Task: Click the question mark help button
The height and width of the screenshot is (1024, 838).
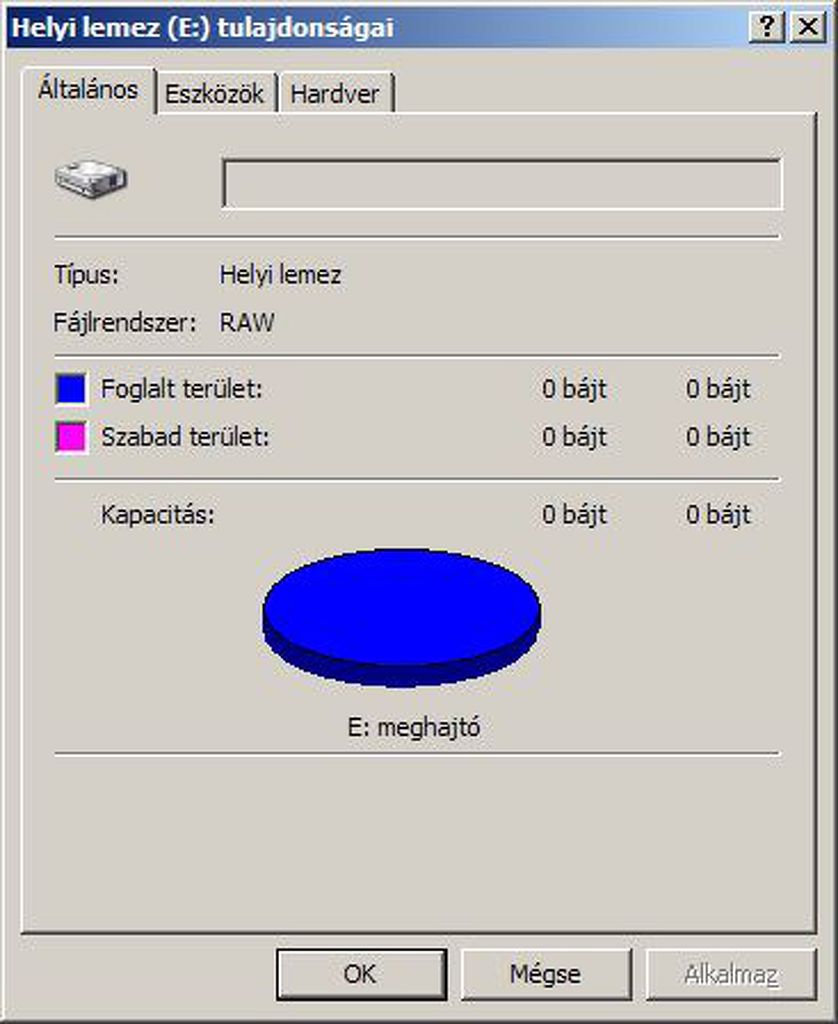Action: click(767, 27)
